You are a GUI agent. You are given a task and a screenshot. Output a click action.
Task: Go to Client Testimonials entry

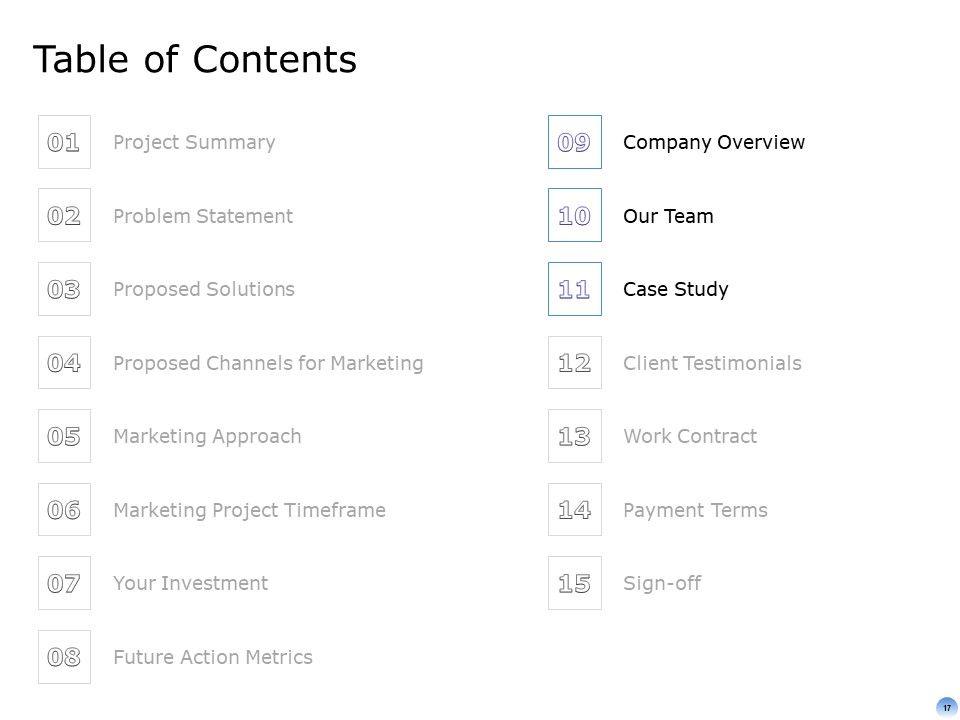pyautogui.click(x=712, y=363)
